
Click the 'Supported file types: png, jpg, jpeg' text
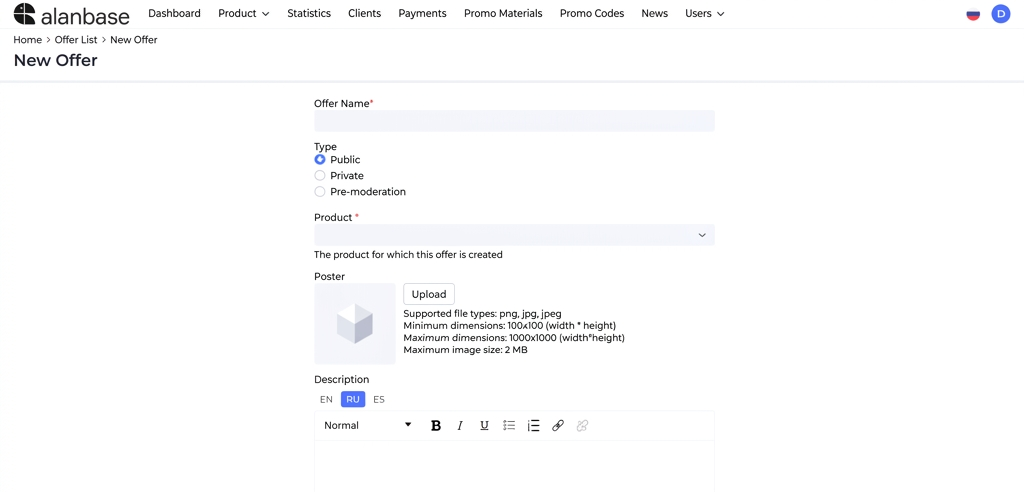tap(483, 314)
